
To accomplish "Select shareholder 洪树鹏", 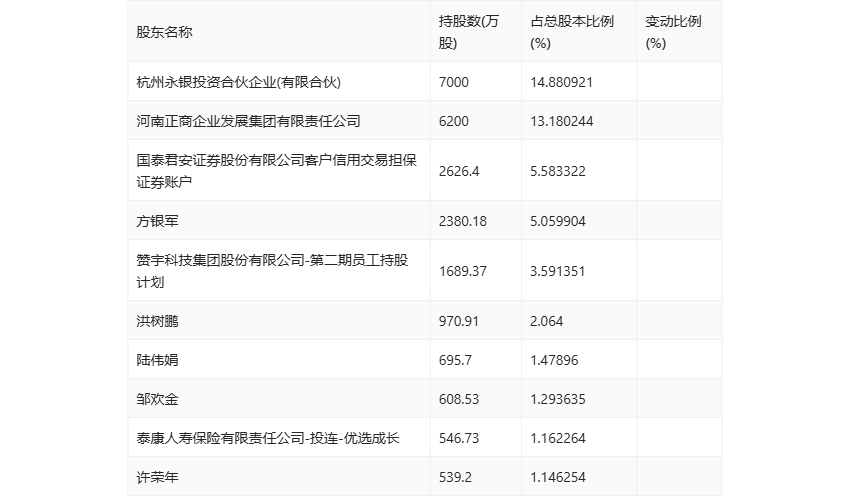I will click(157, 321).
